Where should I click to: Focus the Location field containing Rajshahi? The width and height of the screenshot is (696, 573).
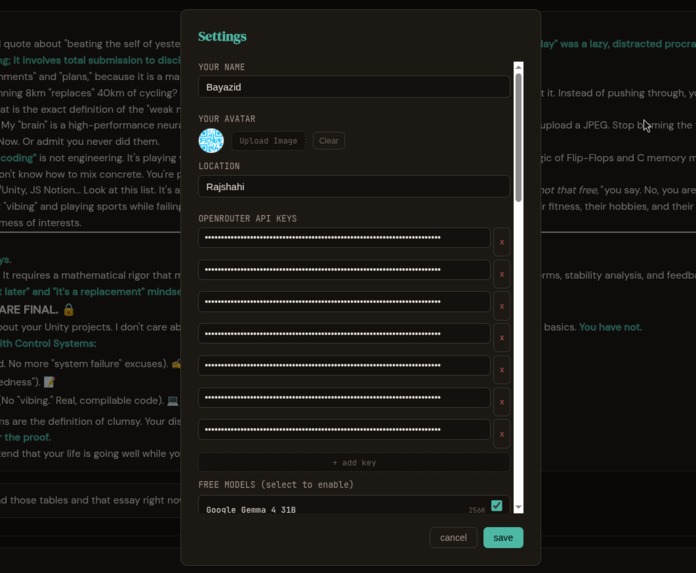(354, 186)
